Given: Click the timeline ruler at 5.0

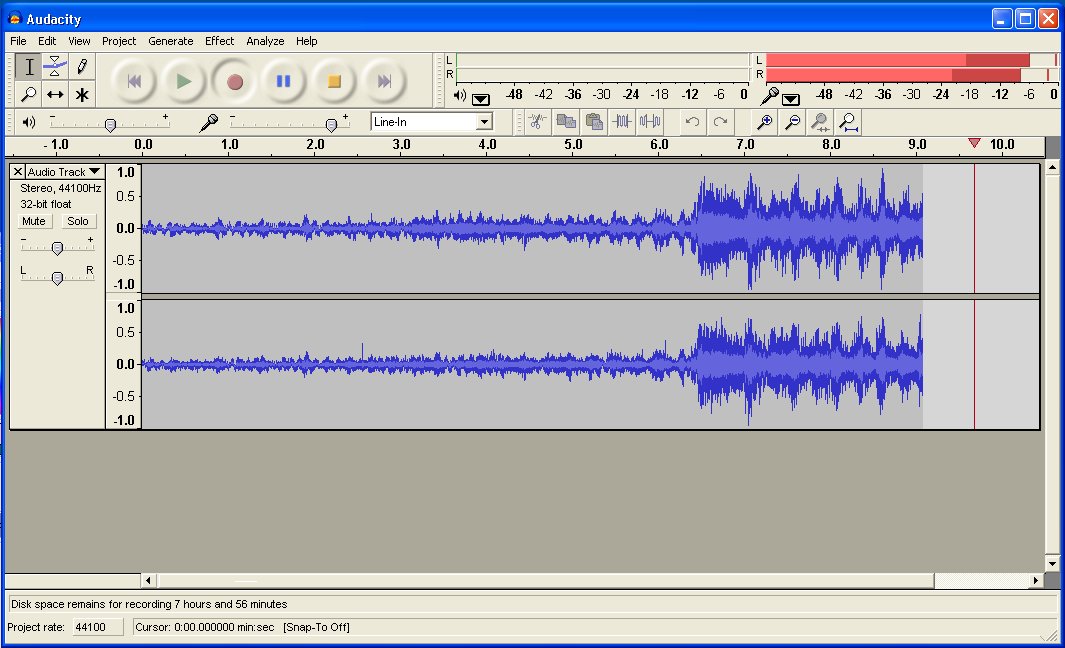Looking at the screenshot, I should click(x=573, y=145).
